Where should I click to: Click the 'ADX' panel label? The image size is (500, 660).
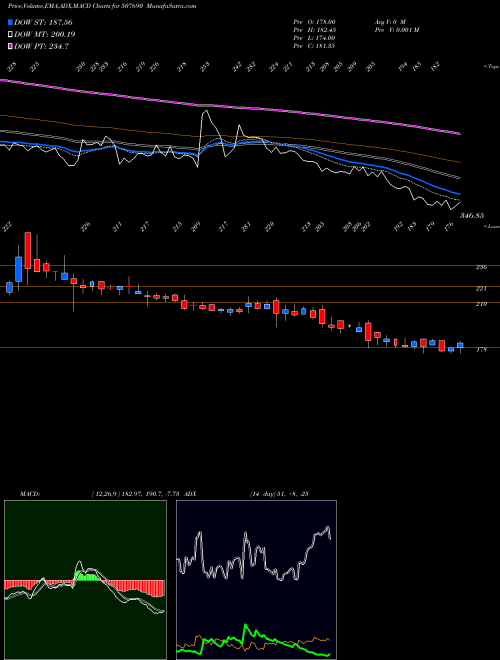click(190, 493)
